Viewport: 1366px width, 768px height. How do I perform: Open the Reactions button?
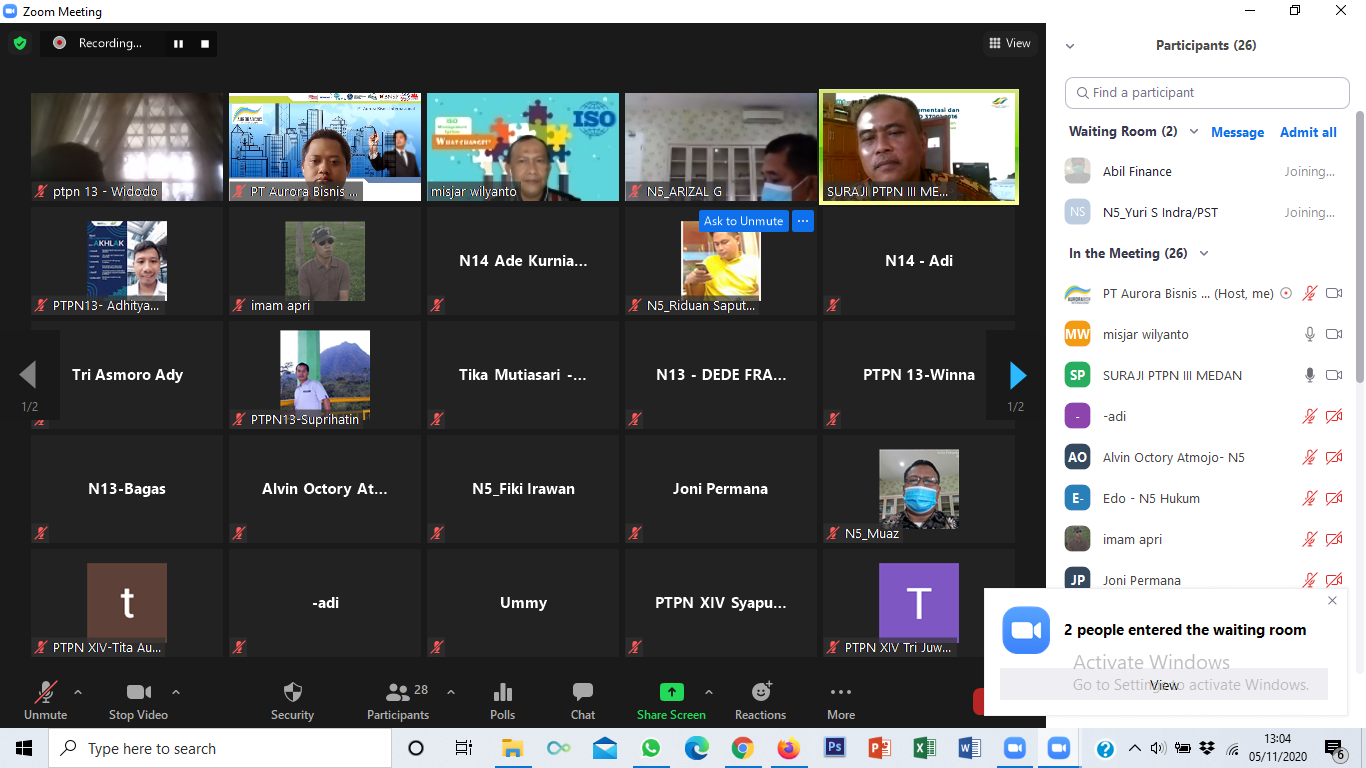[761, 701]
